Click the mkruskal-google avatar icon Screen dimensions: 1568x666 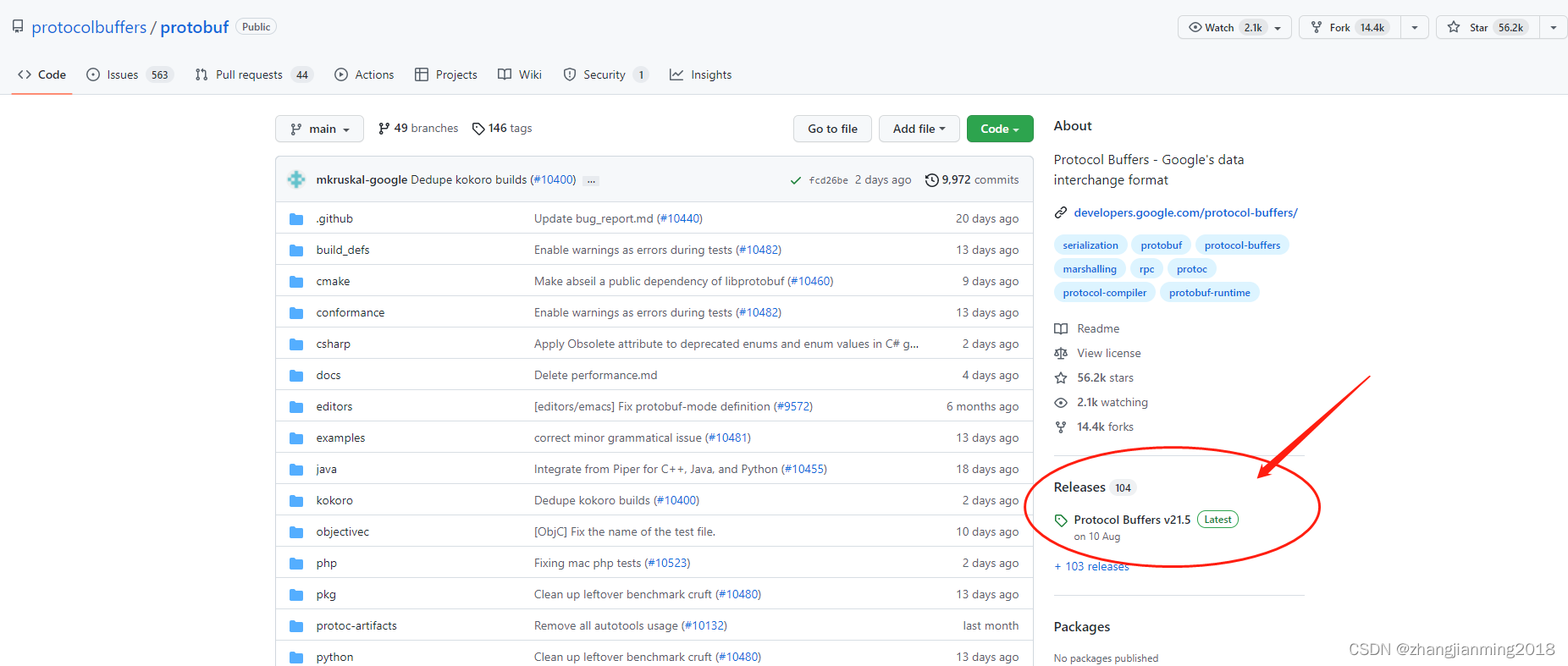tap(296, 179)
